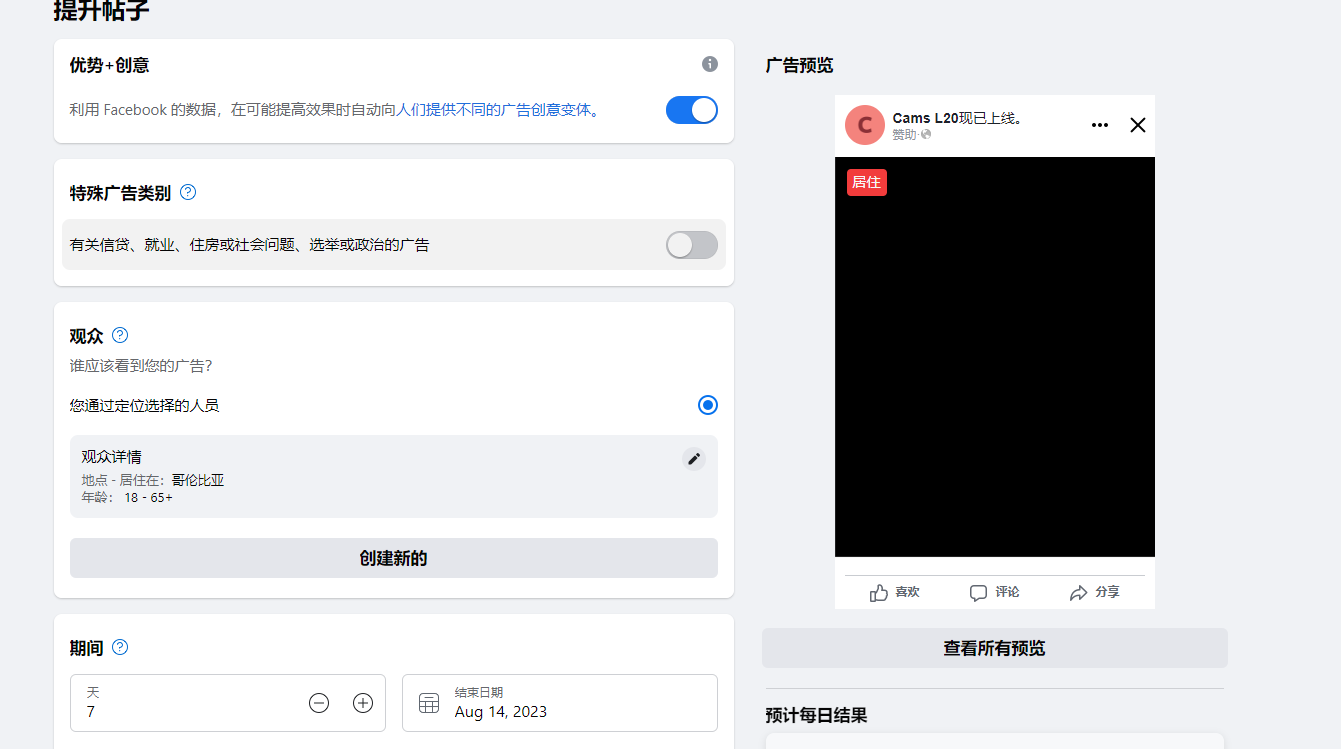Decrease days with minus button
Image resolution: width=1341 pixels, height=749 pixels.
(319, 703)
